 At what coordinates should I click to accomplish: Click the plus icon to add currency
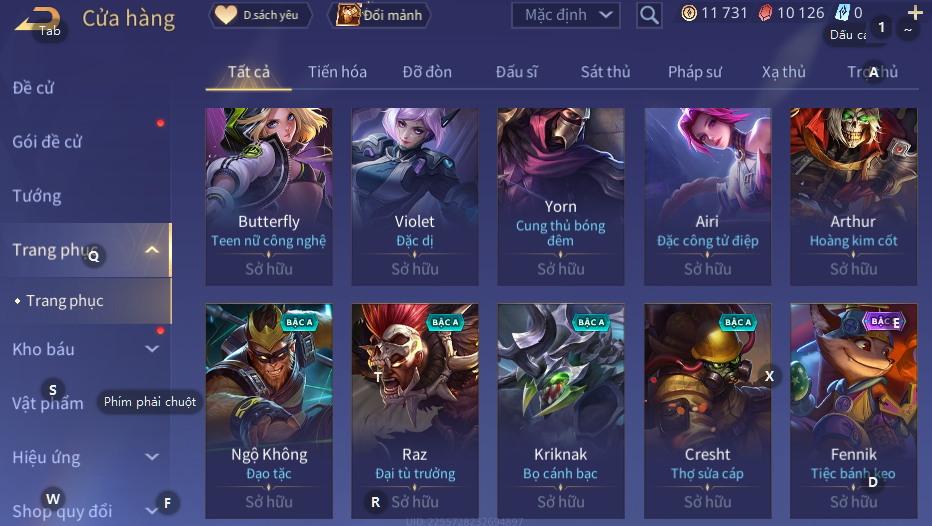915,12
